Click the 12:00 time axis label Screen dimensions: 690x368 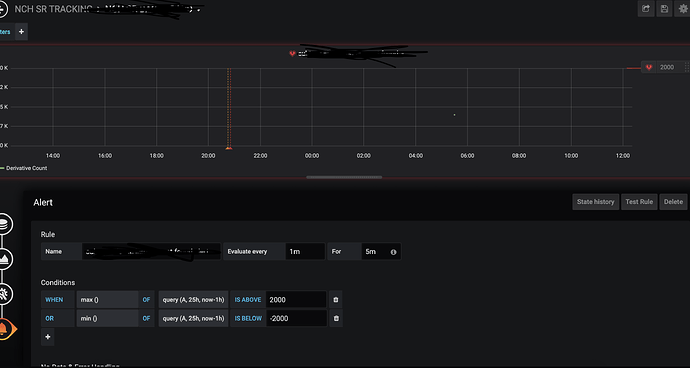point(623,156)
